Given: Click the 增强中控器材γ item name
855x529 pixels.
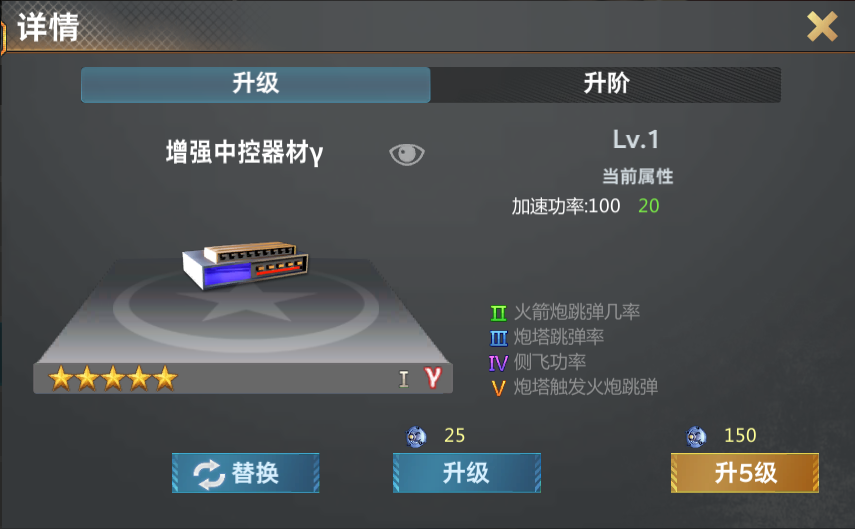Looking at the screenshot, I should 244,152.
